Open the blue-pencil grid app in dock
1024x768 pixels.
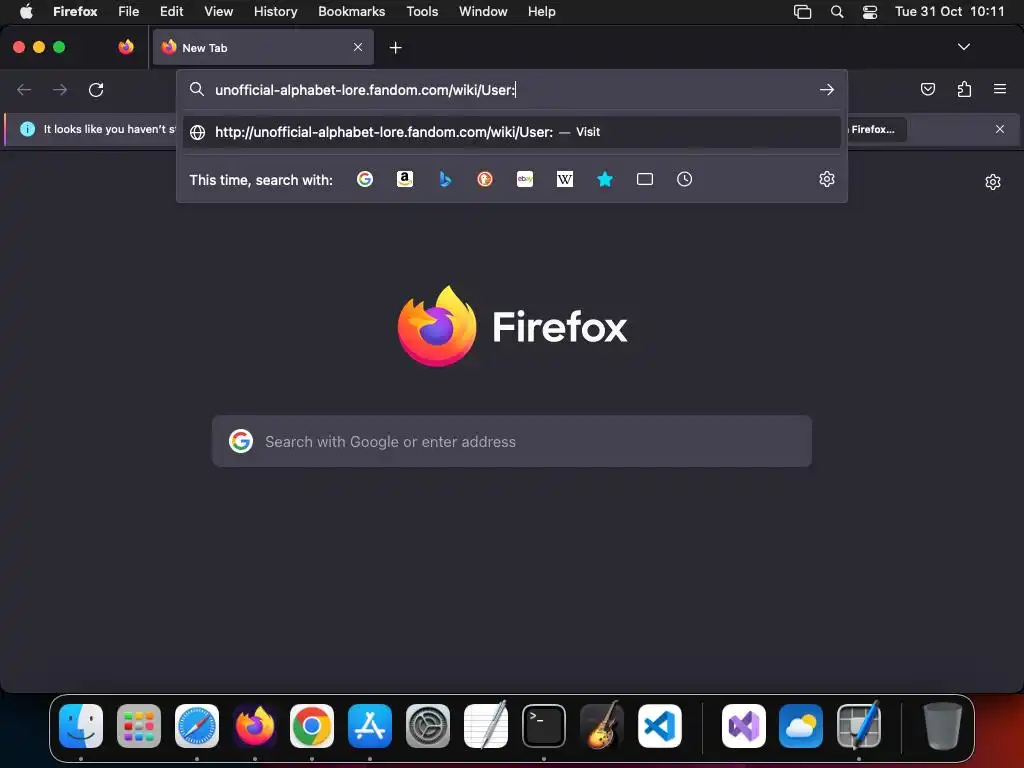point(859,726)
